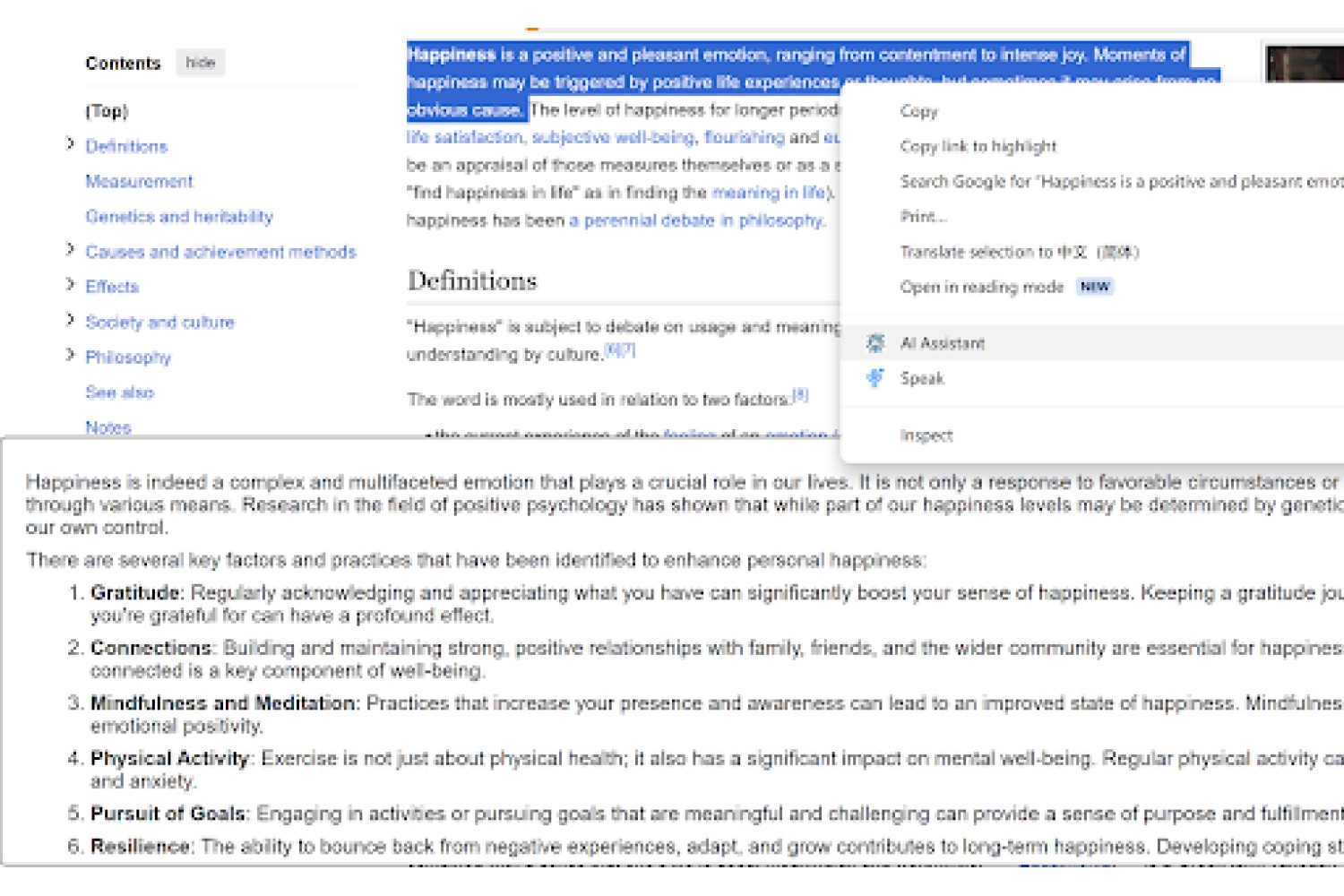The height and width of the screenshot is (896, 1344).
Task: Click the Resilience list item heading
Action: [x=140, y=847]
